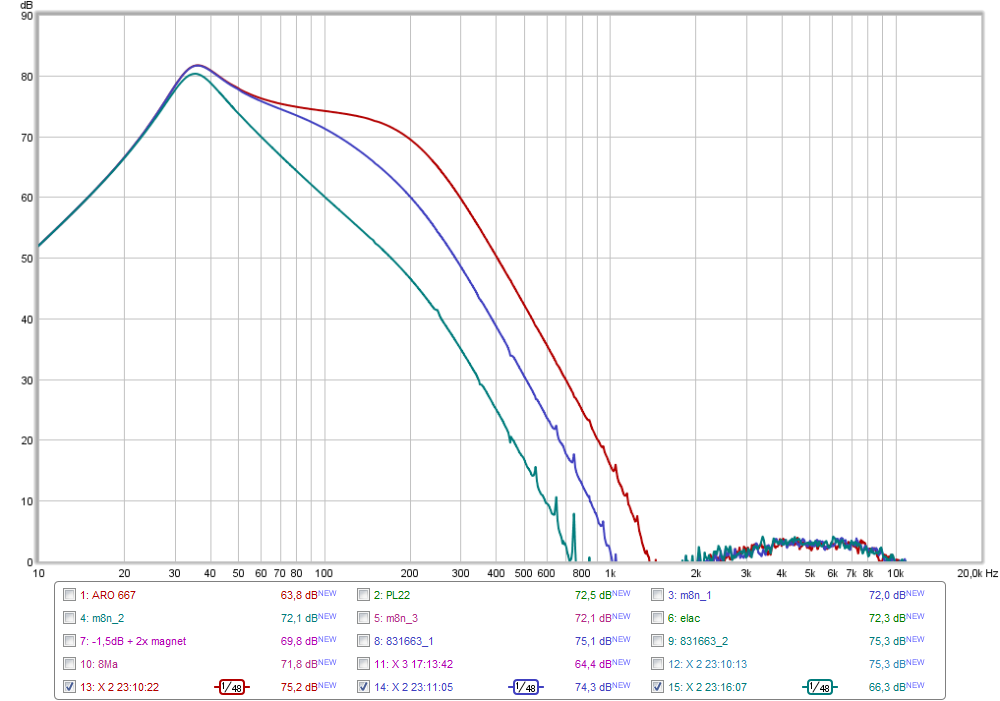Click the '3: m8n_1' legend label
The image size is (1000, 701).
(x=689, y=595)
